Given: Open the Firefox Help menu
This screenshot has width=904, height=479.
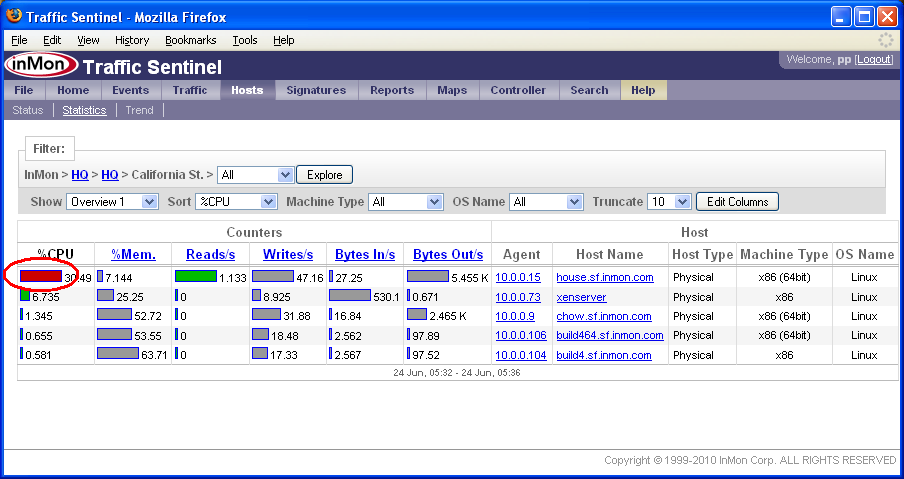Looking at the screenshot, I should coord(284,40).
